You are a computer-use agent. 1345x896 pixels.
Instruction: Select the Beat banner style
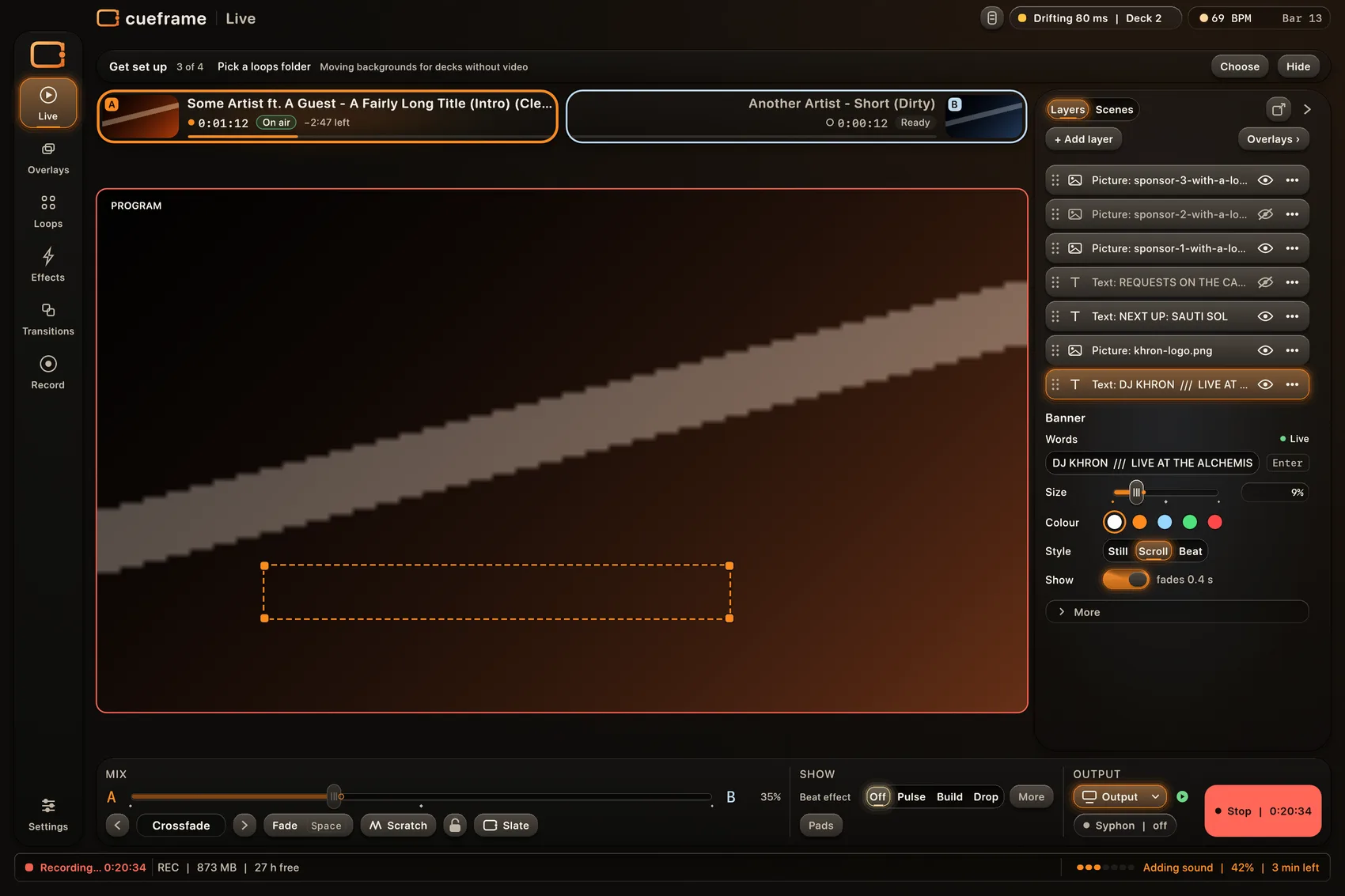[x=1190, y=551]
